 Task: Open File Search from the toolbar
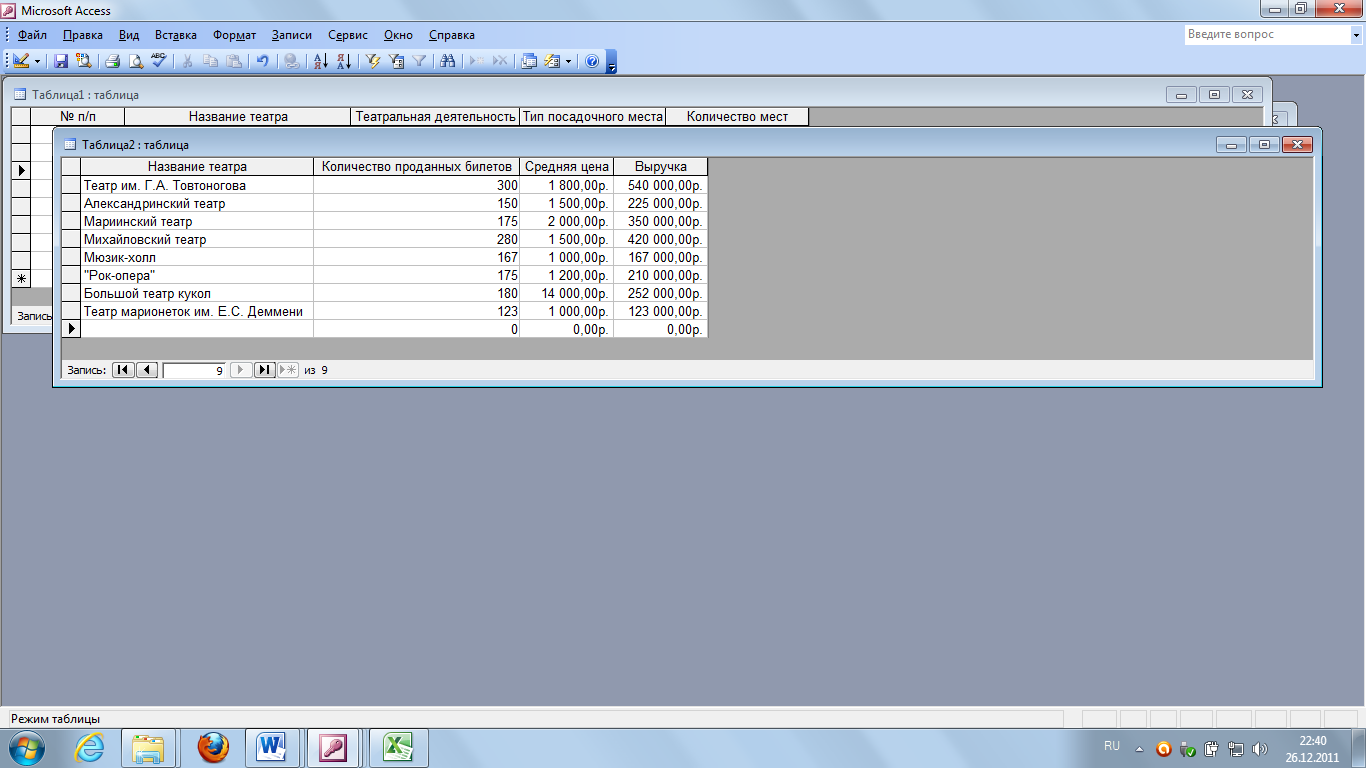point(83,61)
